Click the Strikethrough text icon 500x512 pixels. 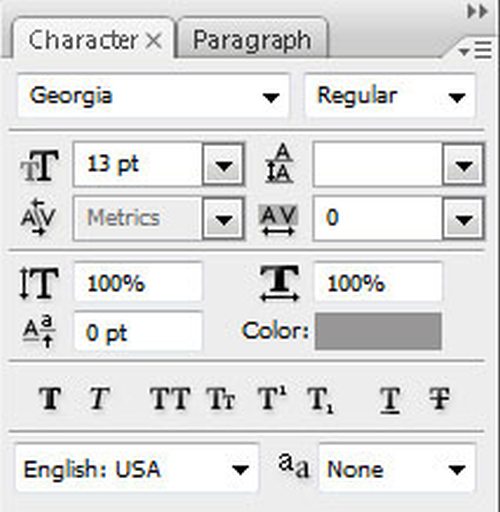(x=439, y=398)
